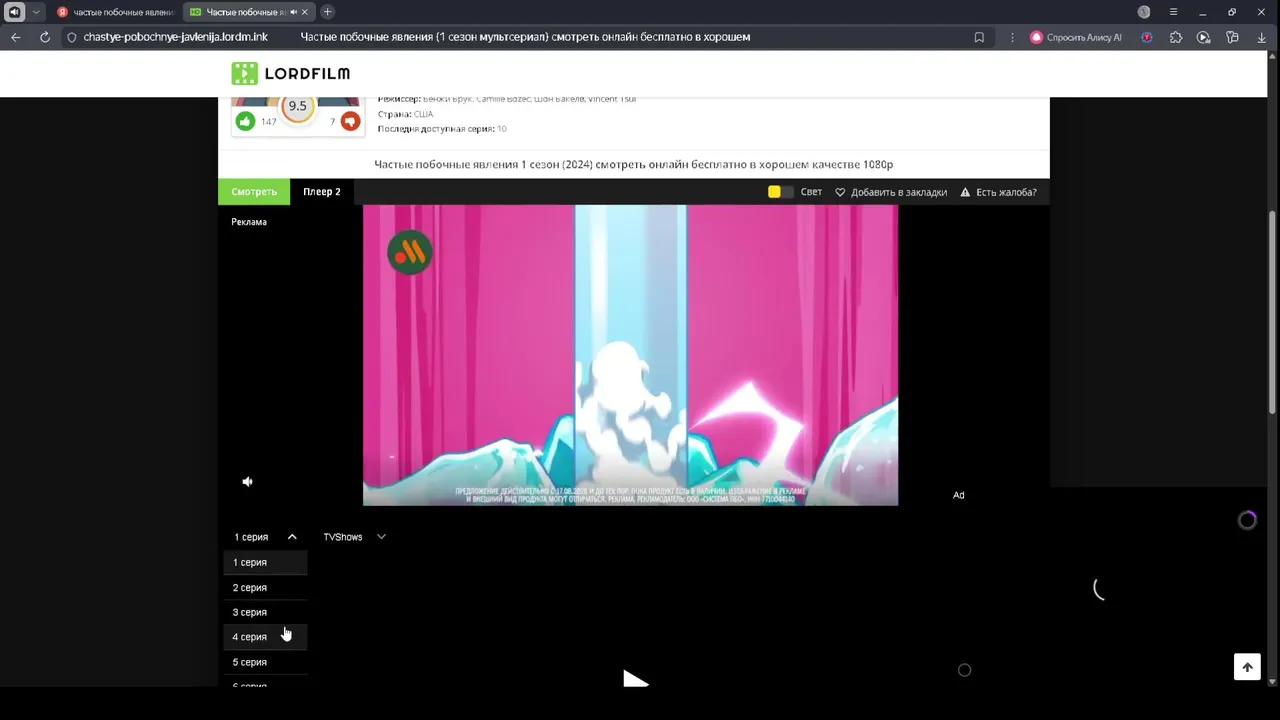Viewport: 1280px width, 720px height.
Task: Open the downloads arrow icon
Action: click(x=1262, y=37)
